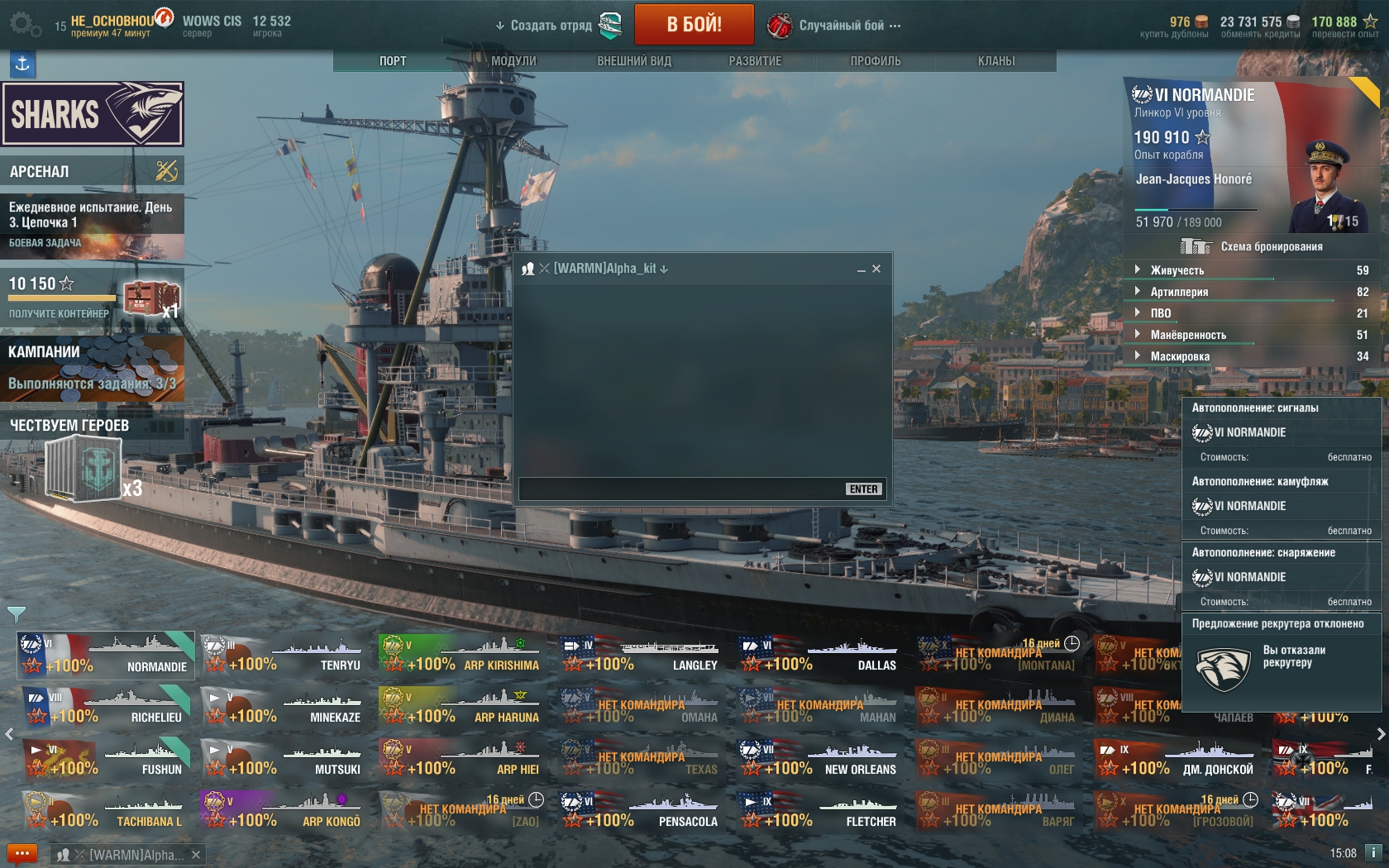The height and width of the screenshot is (868, 1389).
Task: Click the info icon beside the clock
Action: [x=1372, y=853]
